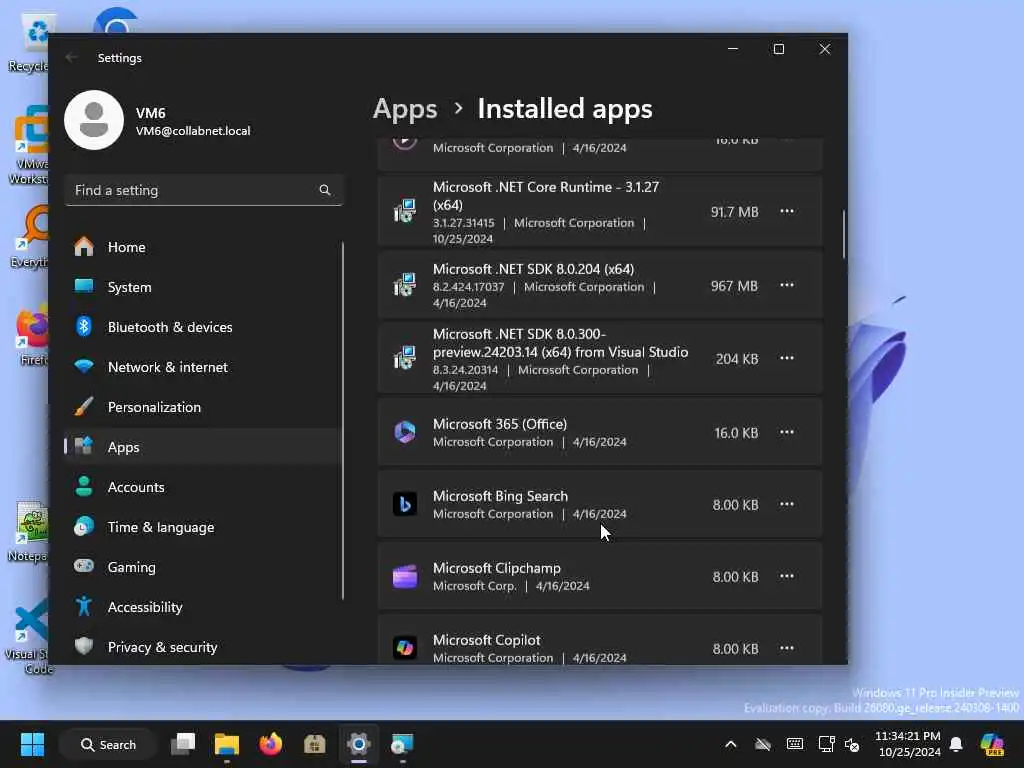Click the Microsoft 365 (Office) app icon

(x=405, y=432)
